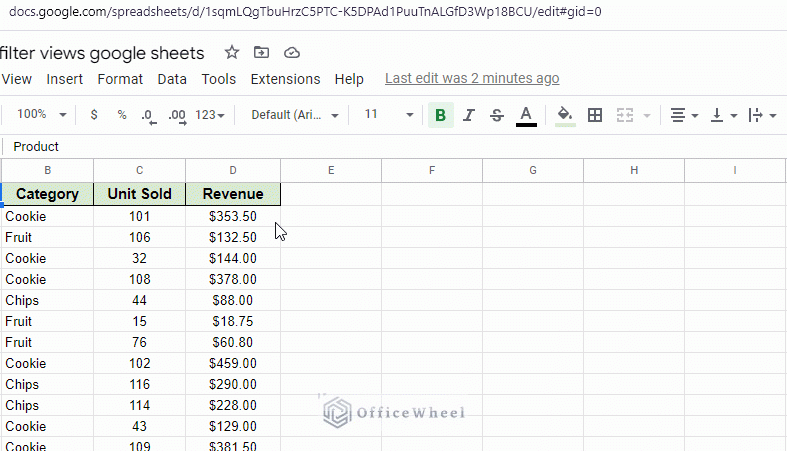Click the document title filter views google sheets

tap(102, 53)
